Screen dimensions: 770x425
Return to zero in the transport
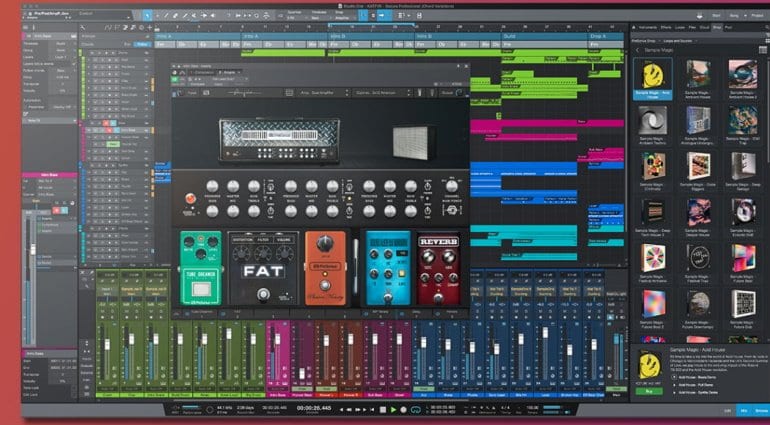(x=372, y=409)
